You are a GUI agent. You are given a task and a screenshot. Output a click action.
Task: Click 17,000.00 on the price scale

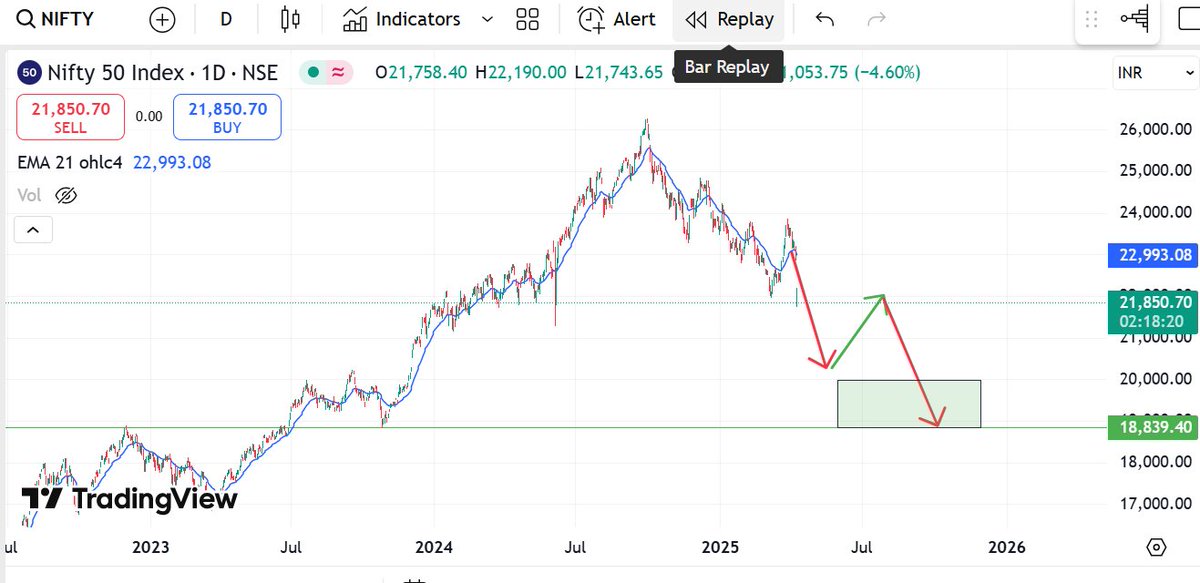pyautogui.click(x=1155, y=503)
